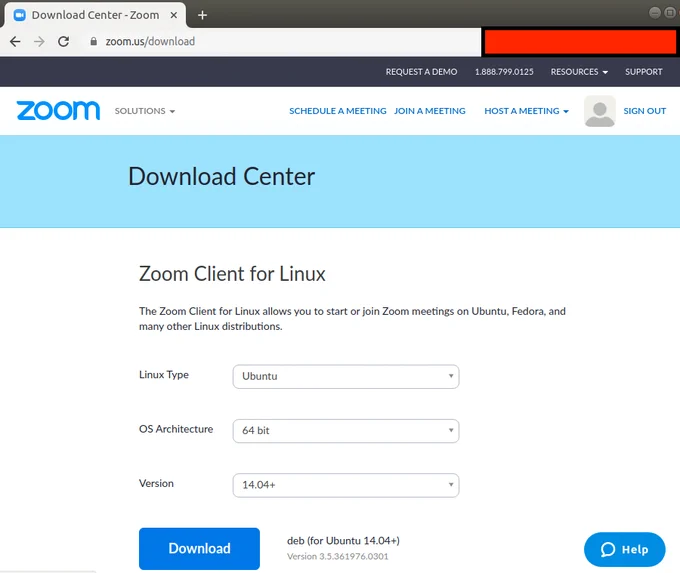
Task: Click SIGN OUT
Action: (x=644, y=111)
